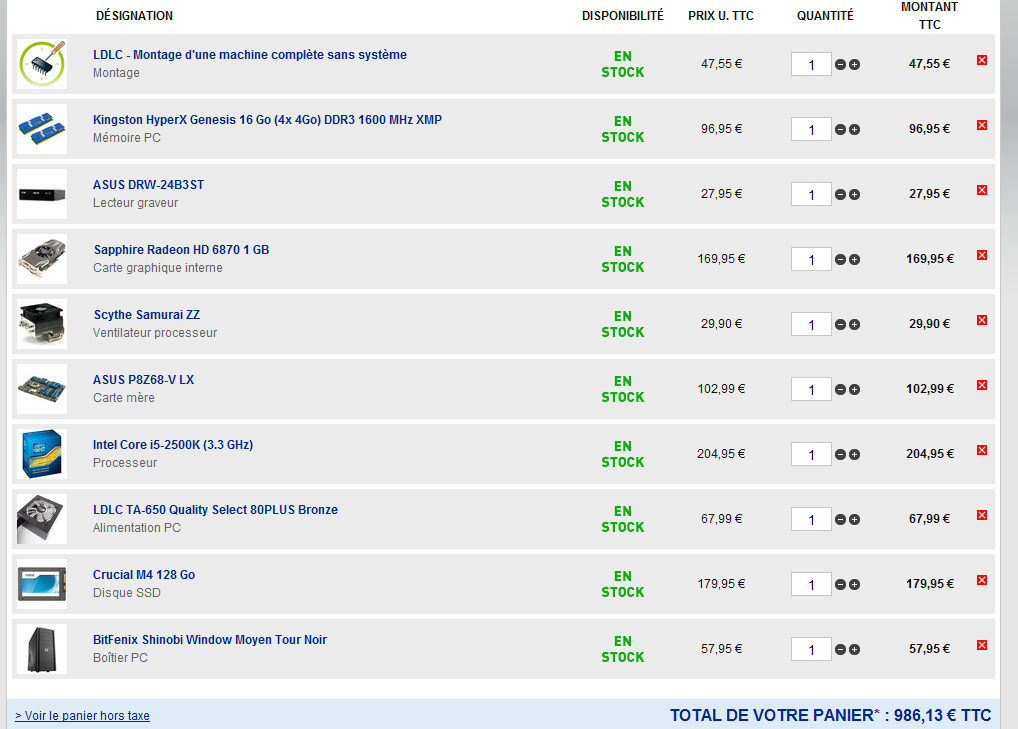Increase quantity of Scythe Samurai ZZ
The height and width of the screenshot is (729, 1018).
[854, 325]
